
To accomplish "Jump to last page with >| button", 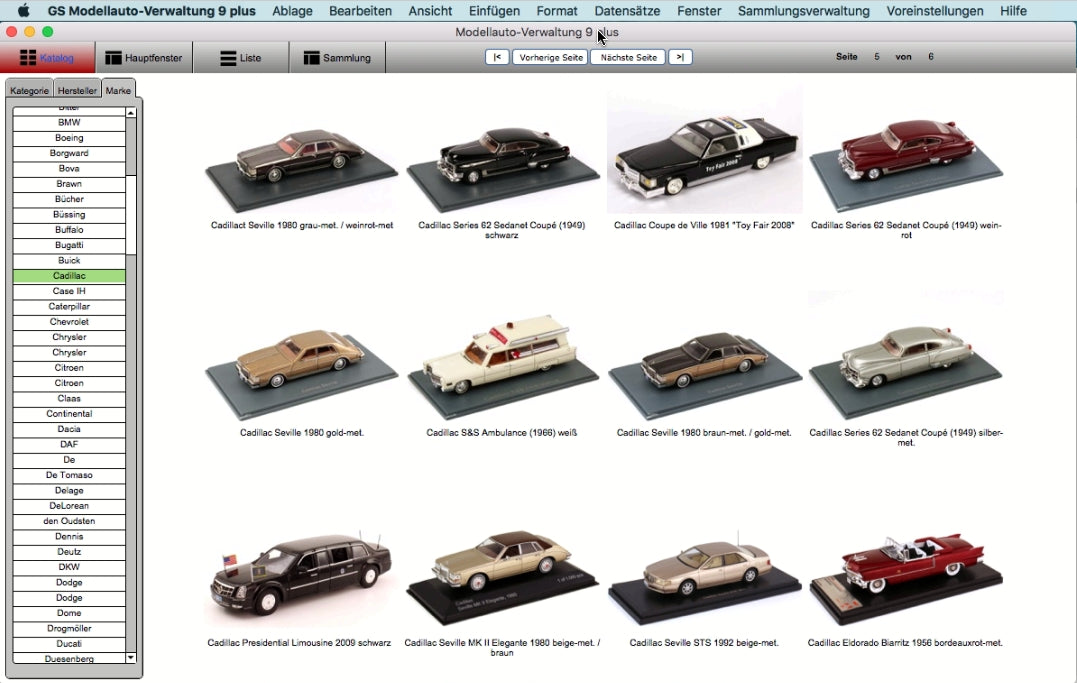I will tap(680, 57).
